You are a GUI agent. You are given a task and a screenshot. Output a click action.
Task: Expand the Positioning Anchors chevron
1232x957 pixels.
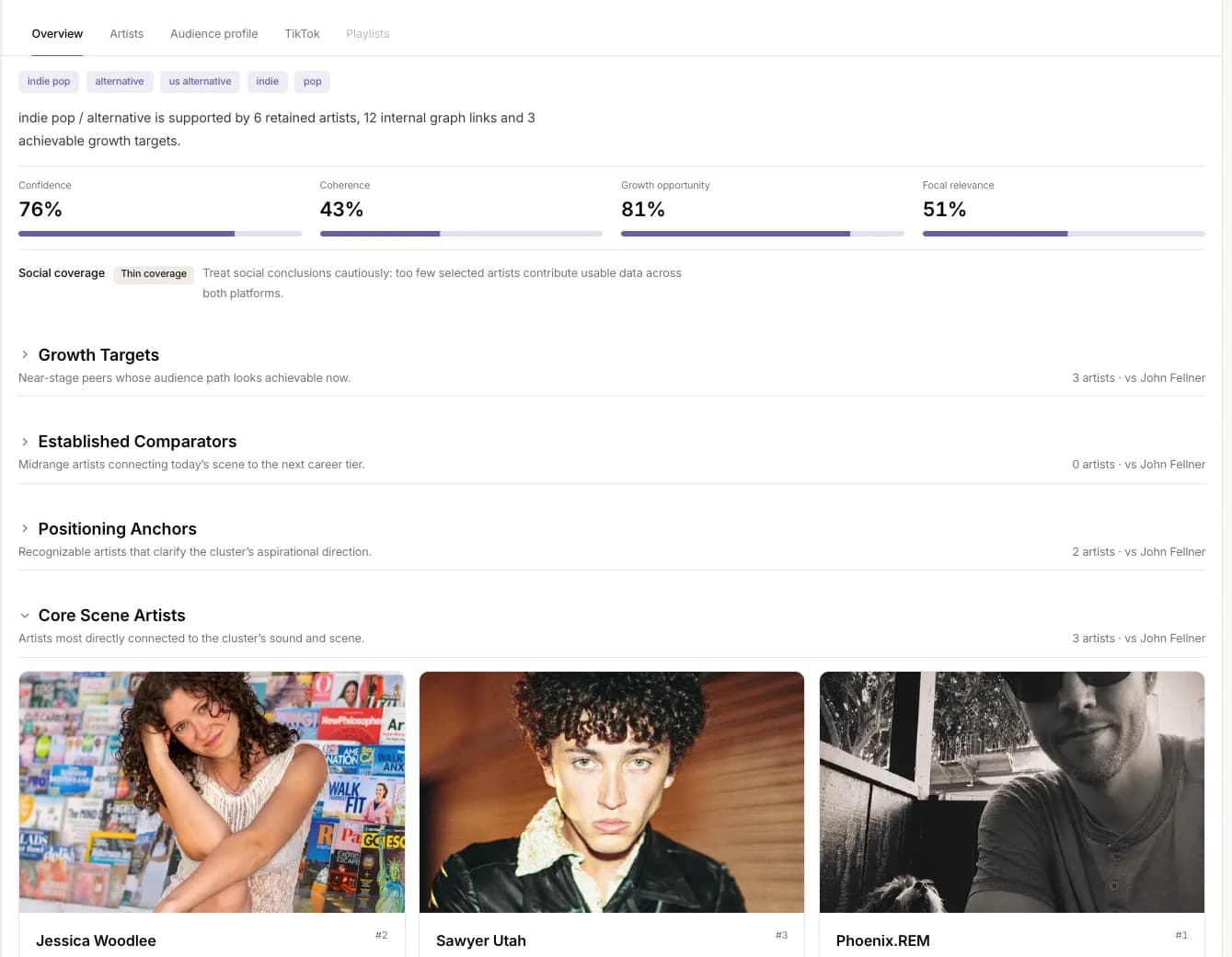coord(25,529)
